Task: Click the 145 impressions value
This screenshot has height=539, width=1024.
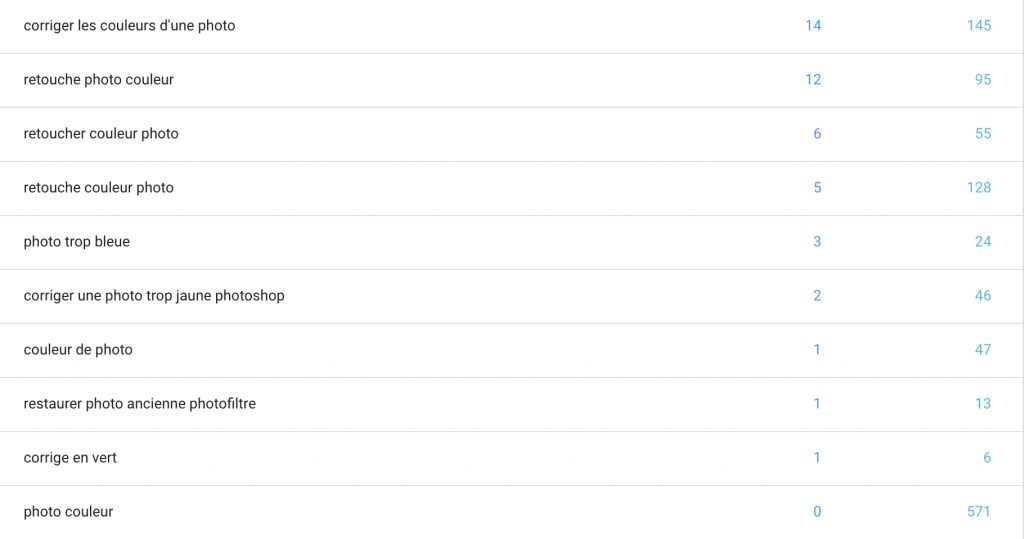Action: tap(978, 25)
